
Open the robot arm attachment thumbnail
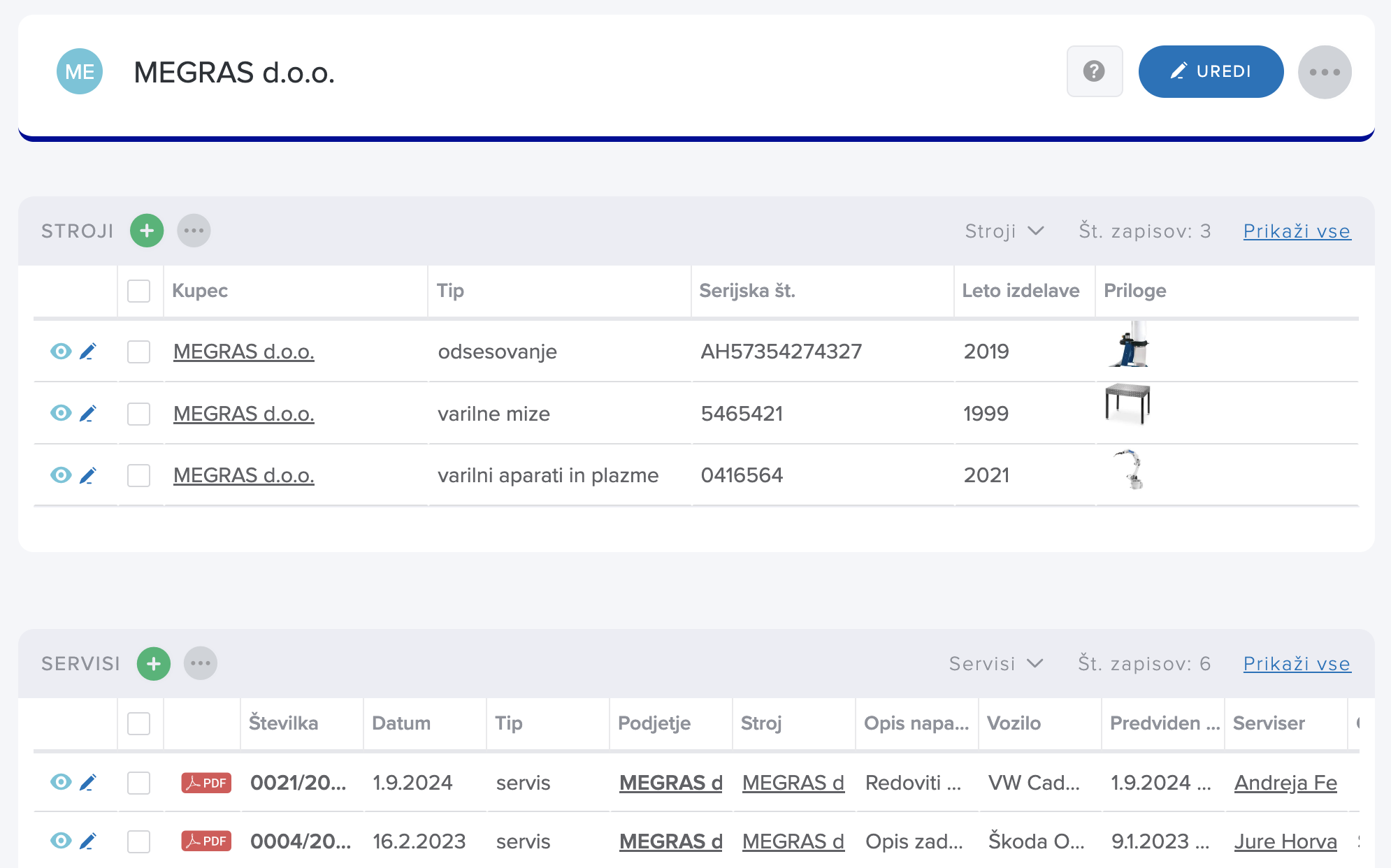pyautogui.click(x=1129, y=468)
